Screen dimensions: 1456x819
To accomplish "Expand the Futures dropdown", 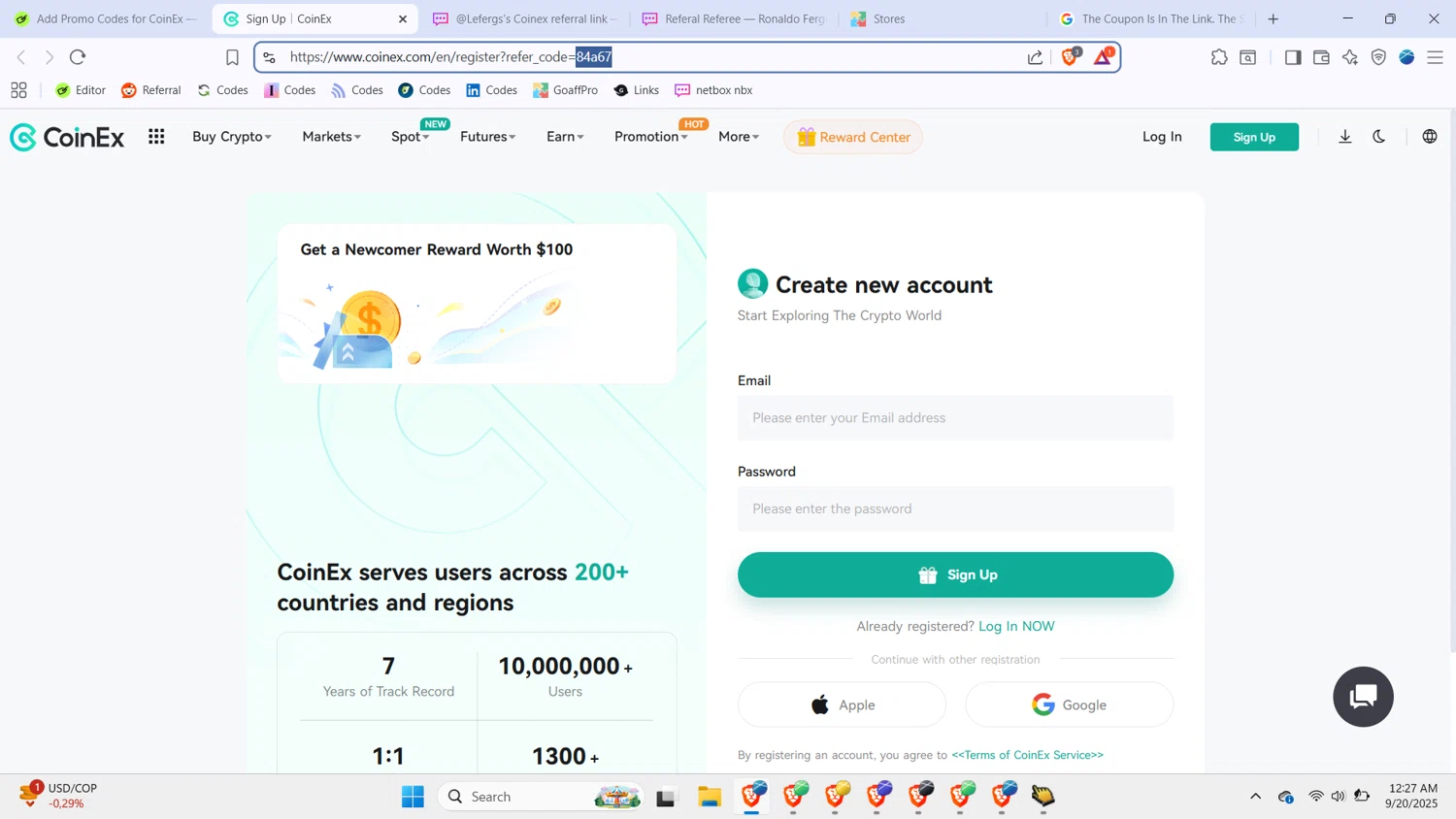I will point(487,137).
